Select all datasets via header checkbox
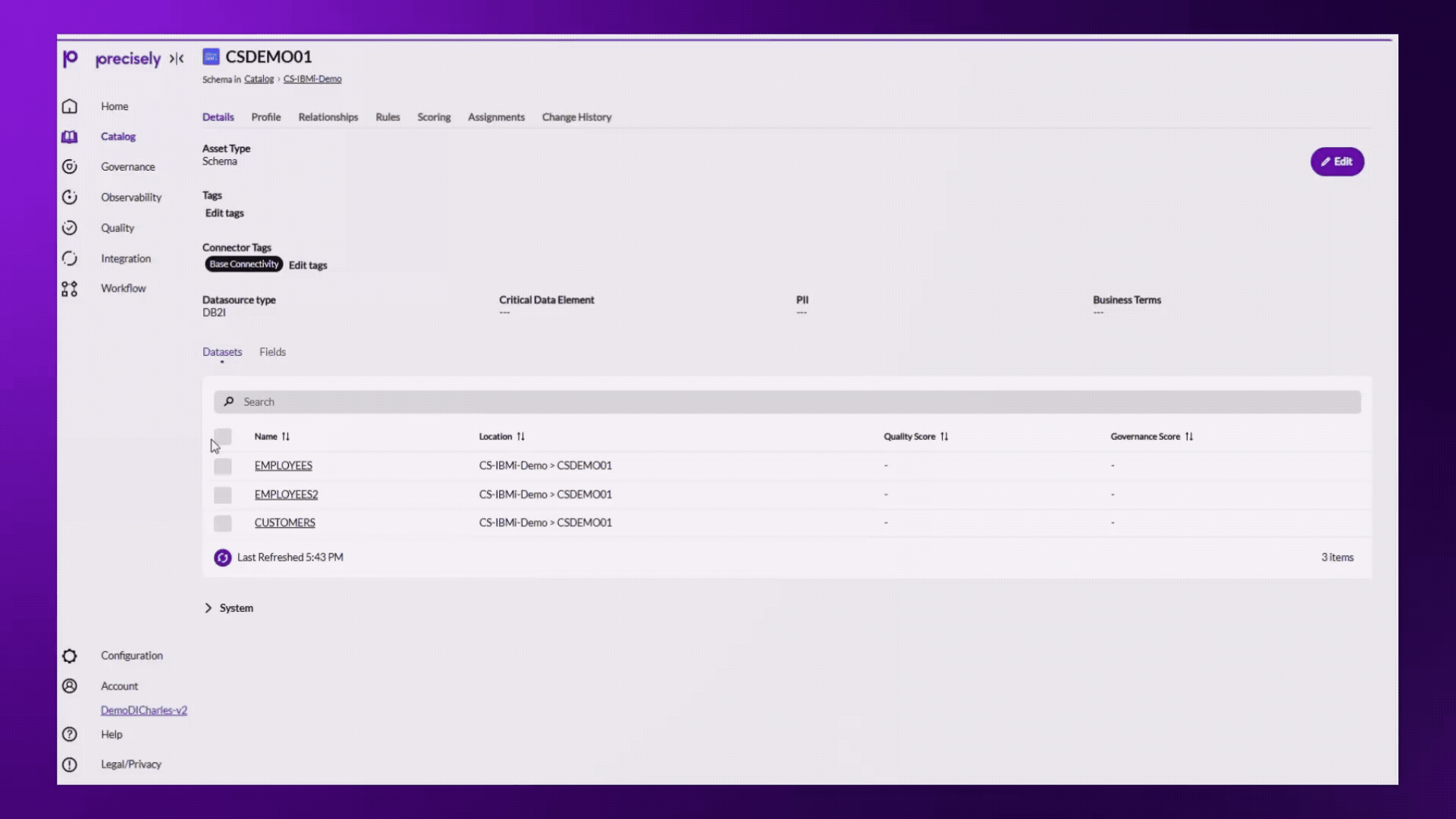Image resolution: width=1456 pixels, height=819 pixels. coord(222,436)
